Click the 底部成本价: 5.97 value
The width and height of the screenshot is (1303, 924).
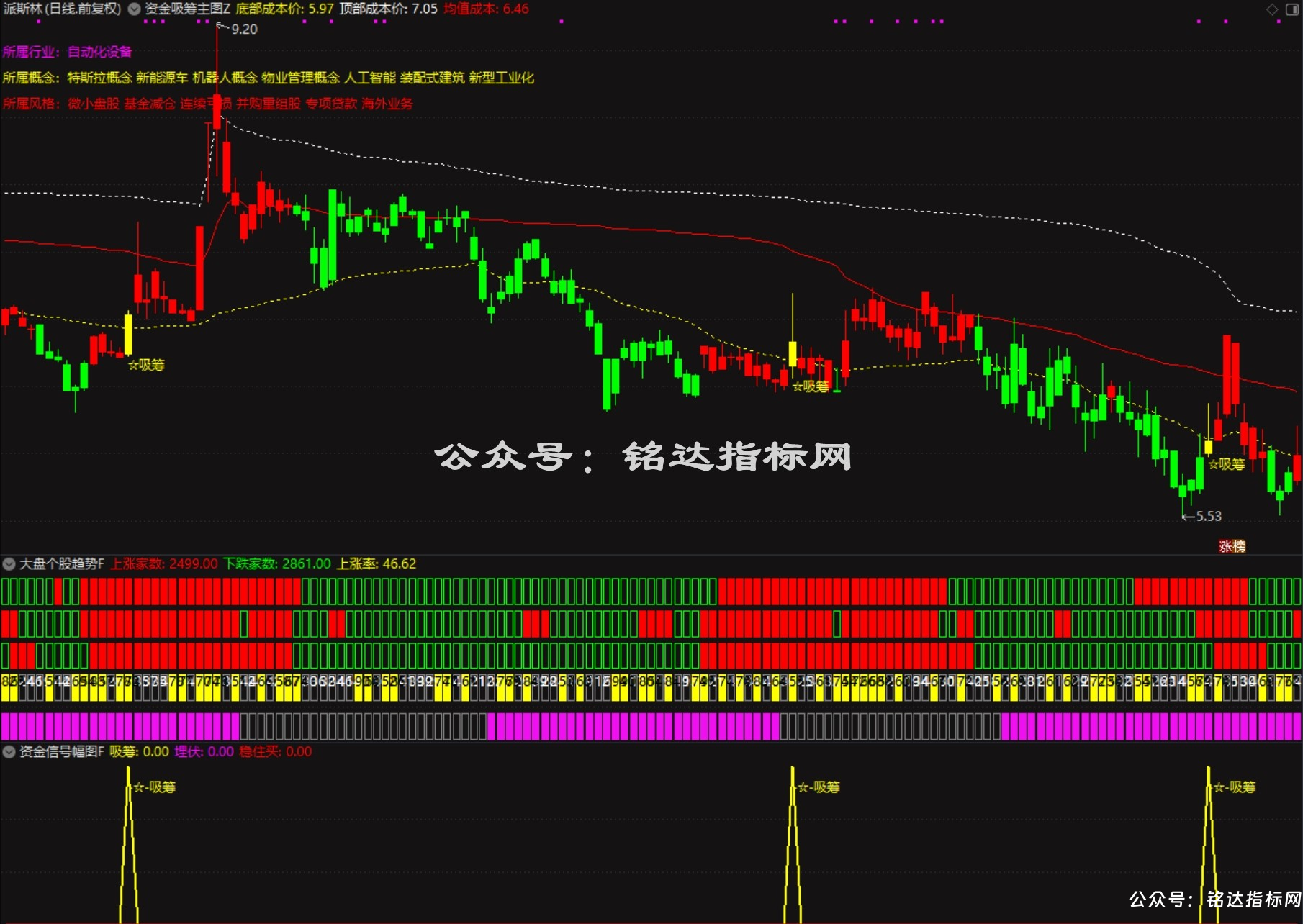[285, 9]
